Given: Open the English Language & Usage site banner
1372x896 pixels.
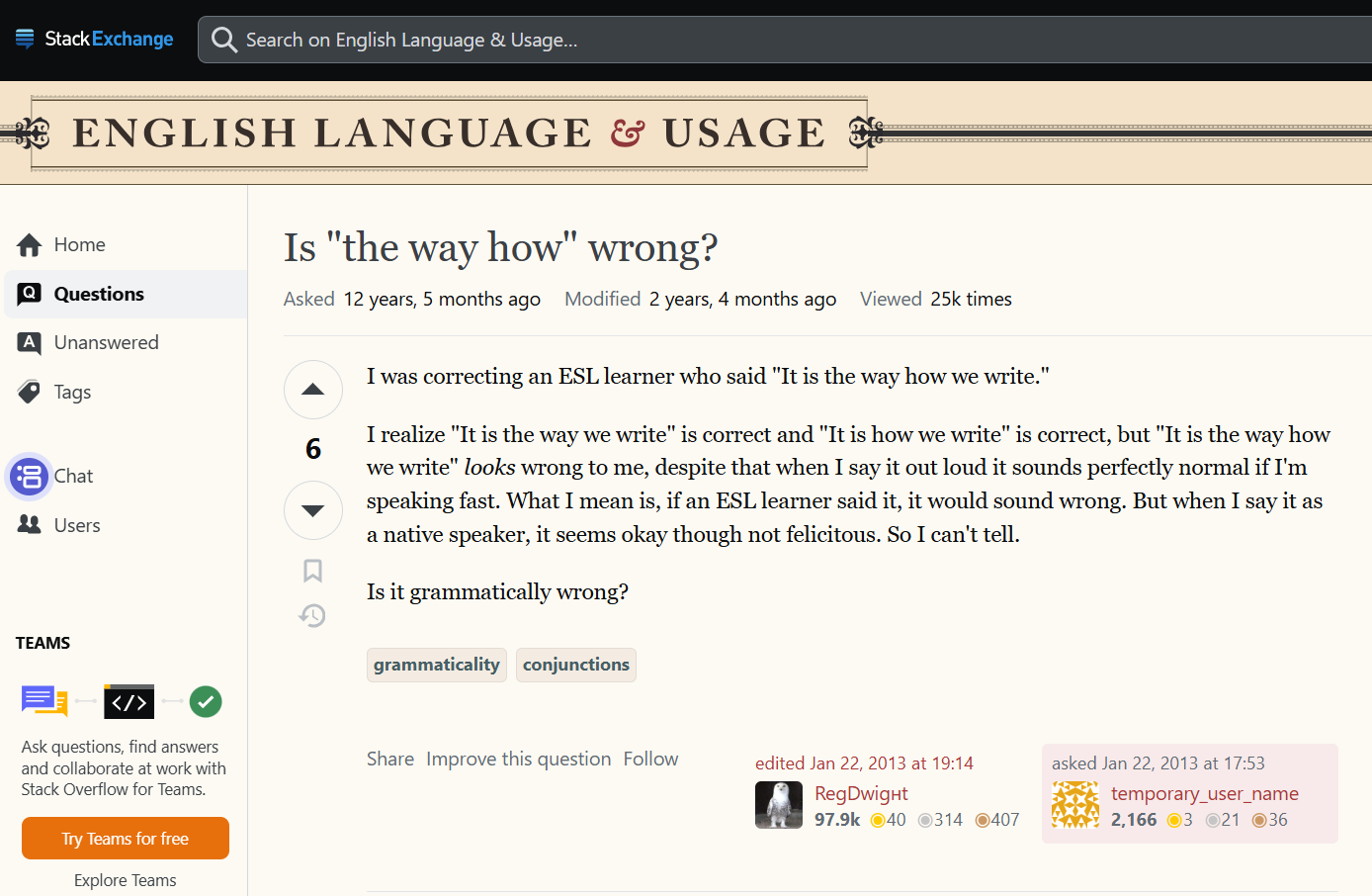Looking at the screenshot, I should pyautogui.click(x=449, y=134).
